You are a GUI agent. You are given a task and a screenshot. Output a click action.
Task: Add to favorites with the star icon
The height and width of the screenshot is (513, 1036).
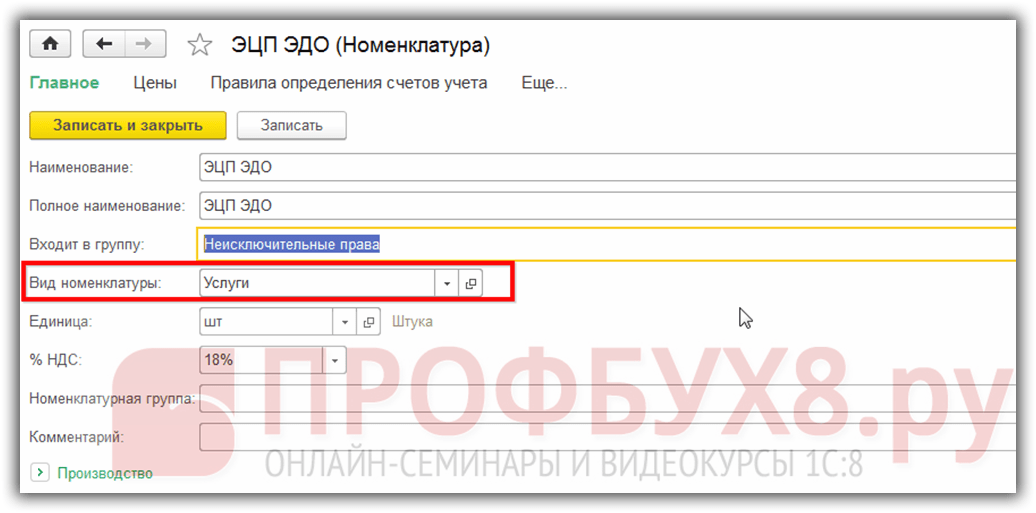200,45
